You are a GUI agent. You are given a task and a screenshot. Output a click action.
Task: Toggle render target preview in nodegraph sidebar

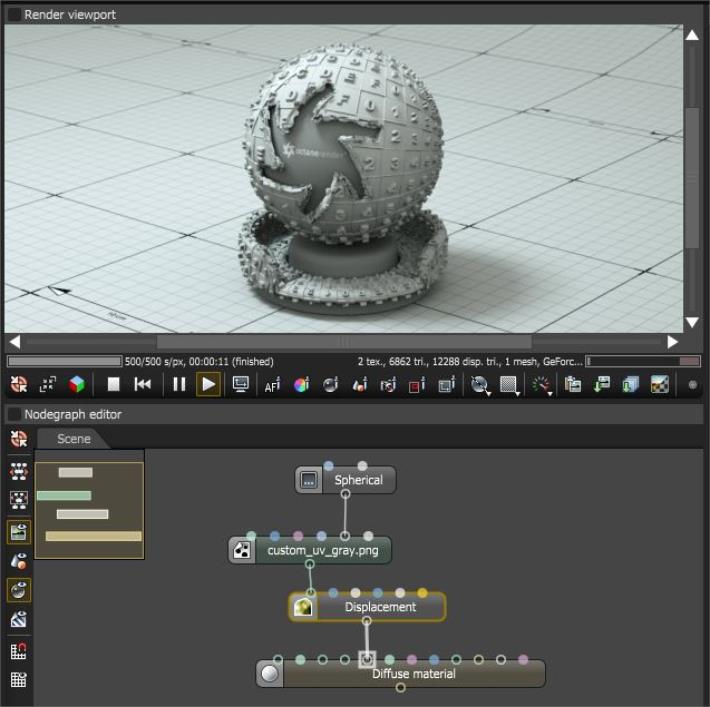click(19, 532)
